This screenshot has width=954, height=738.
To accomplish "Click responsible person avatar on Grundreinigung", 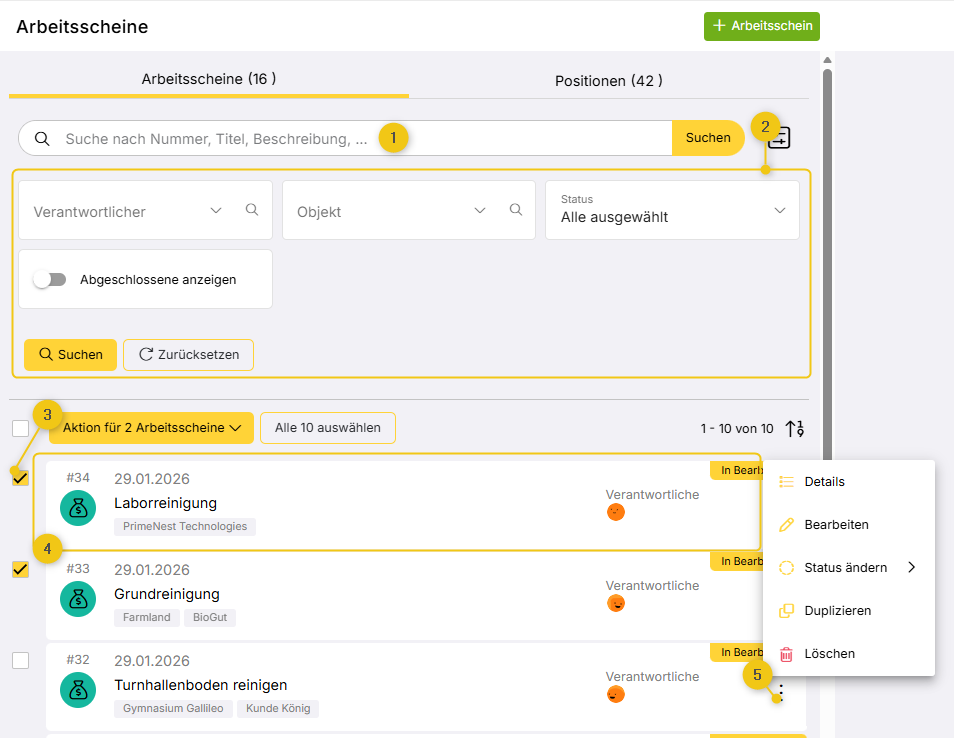I will (616, 603).
